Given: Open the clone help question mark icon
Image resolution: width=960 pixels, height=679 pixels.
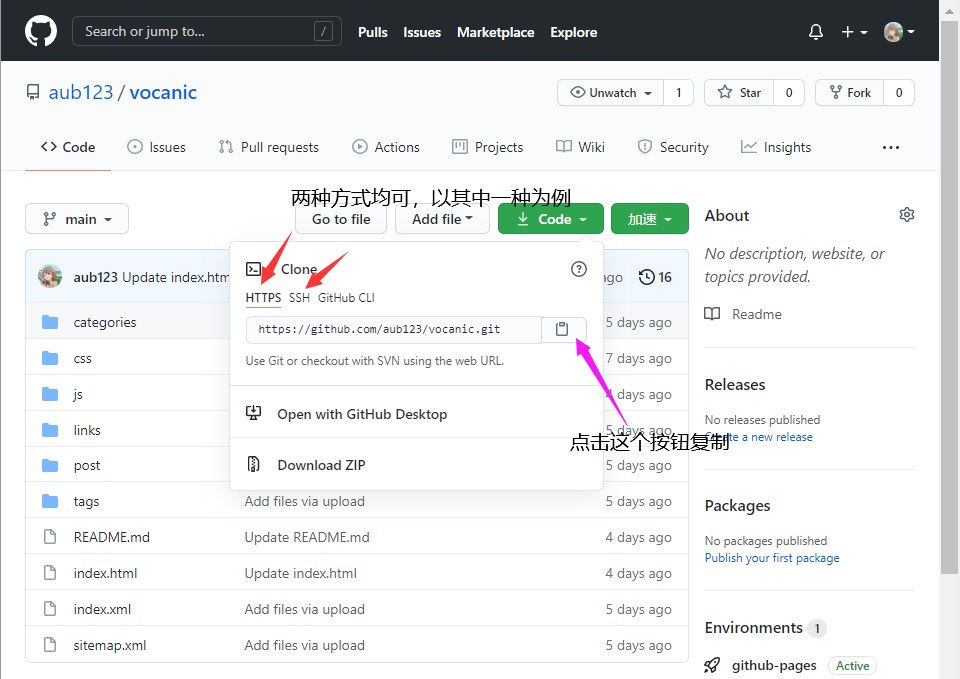Looking at the screenshot, I should 578,269.
